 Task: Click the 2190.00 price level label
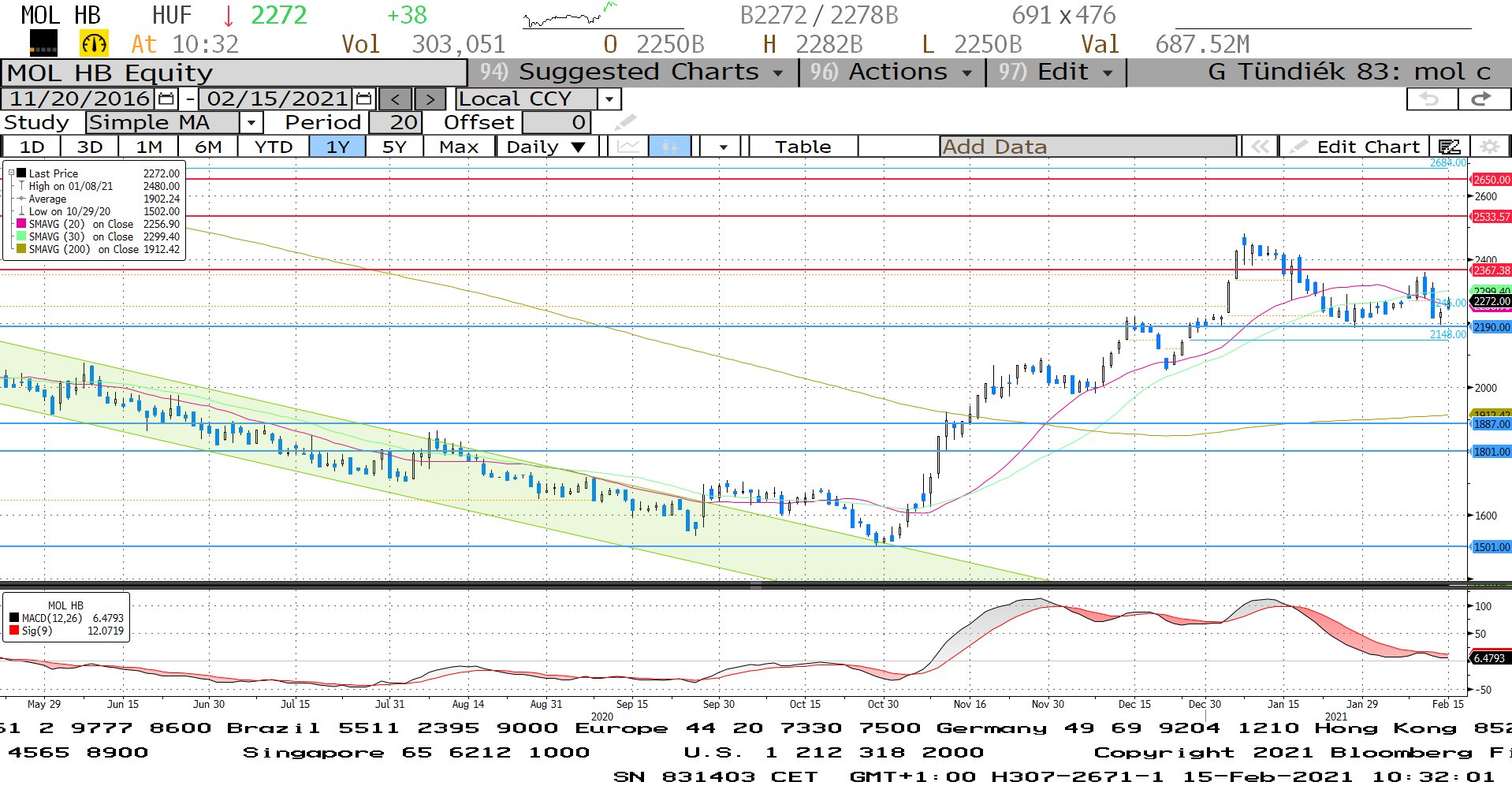[x=1492, y=327]
